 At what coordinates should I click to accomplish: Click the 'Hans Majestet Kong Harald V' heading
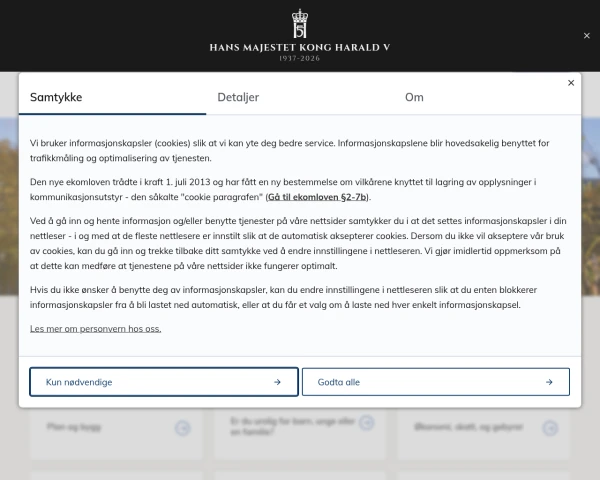(300, 47)
